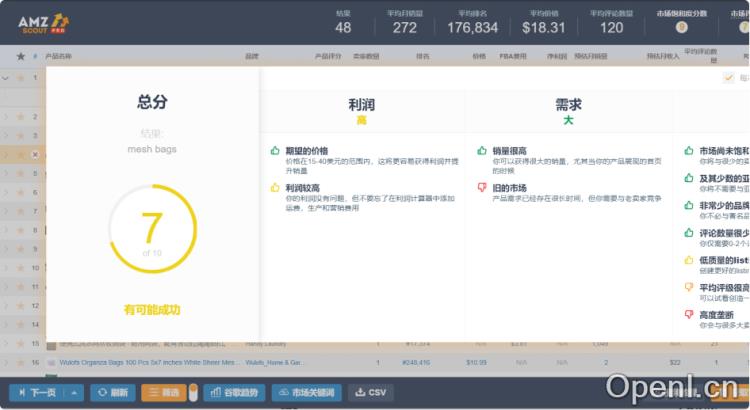Click the remove icon on row 4
The height and width of the screenshot is (410, 750).
[35, 155]
